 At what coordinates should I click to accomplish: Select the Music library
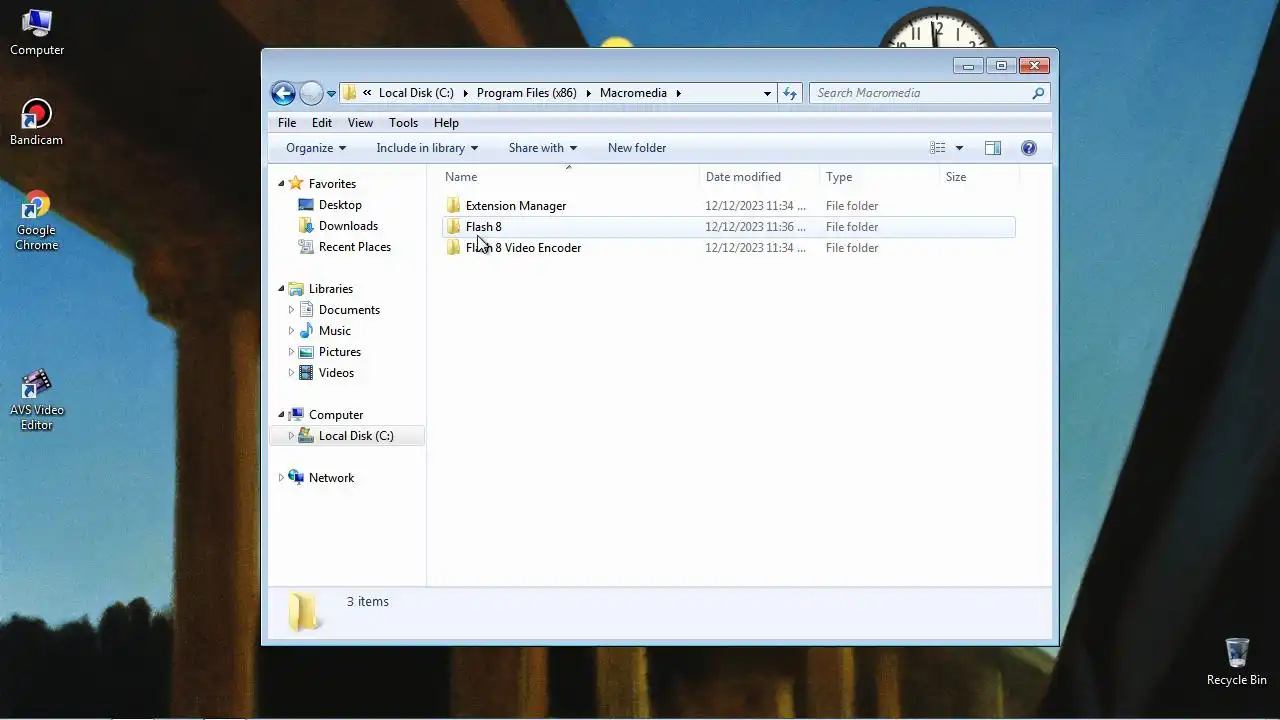click(335, 331)
